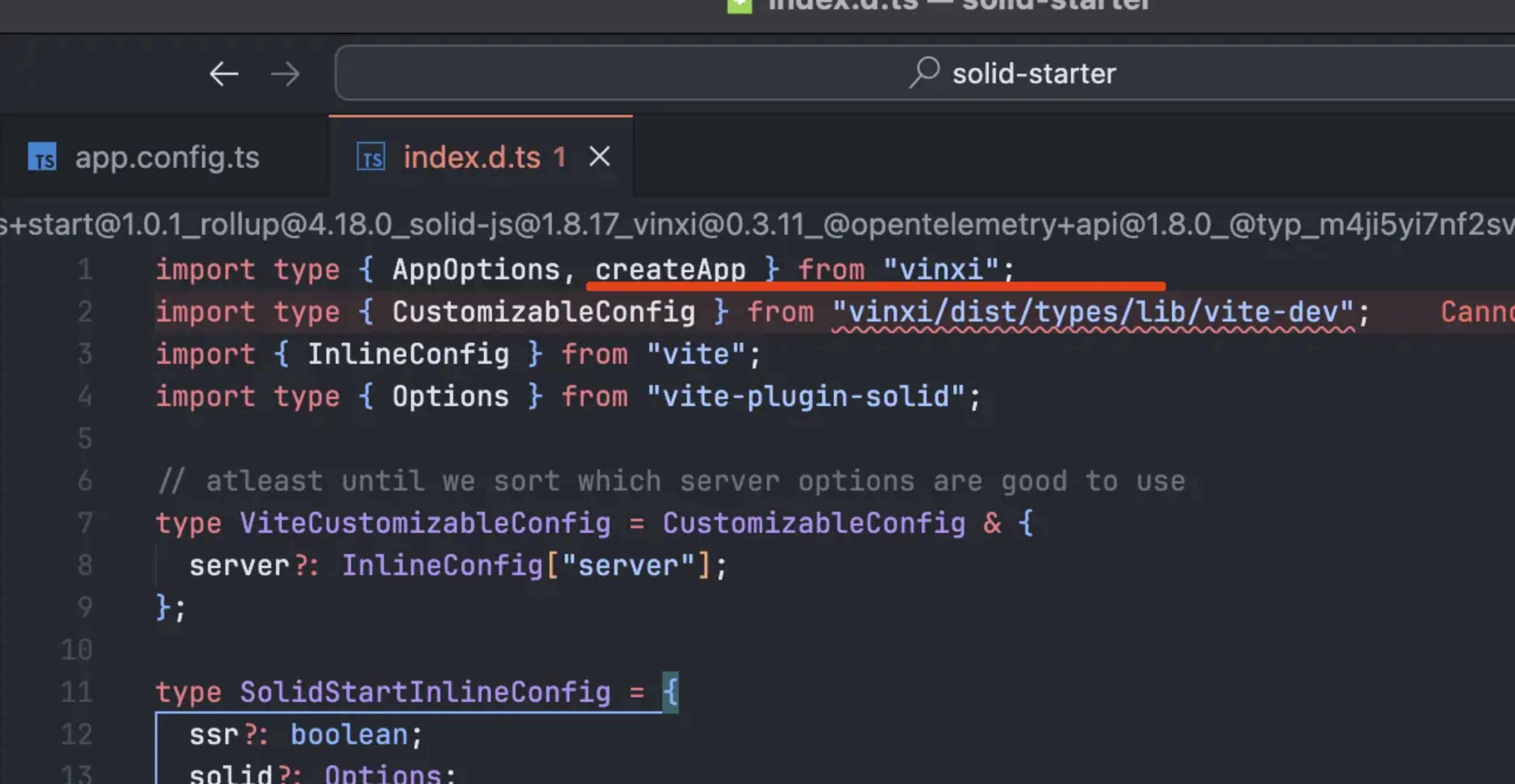This screenshot has height=784, width=1515.
Task: Click TypeScript icon on app.config.ts tab
Action: pyautogui.click(x=42, y=157)
